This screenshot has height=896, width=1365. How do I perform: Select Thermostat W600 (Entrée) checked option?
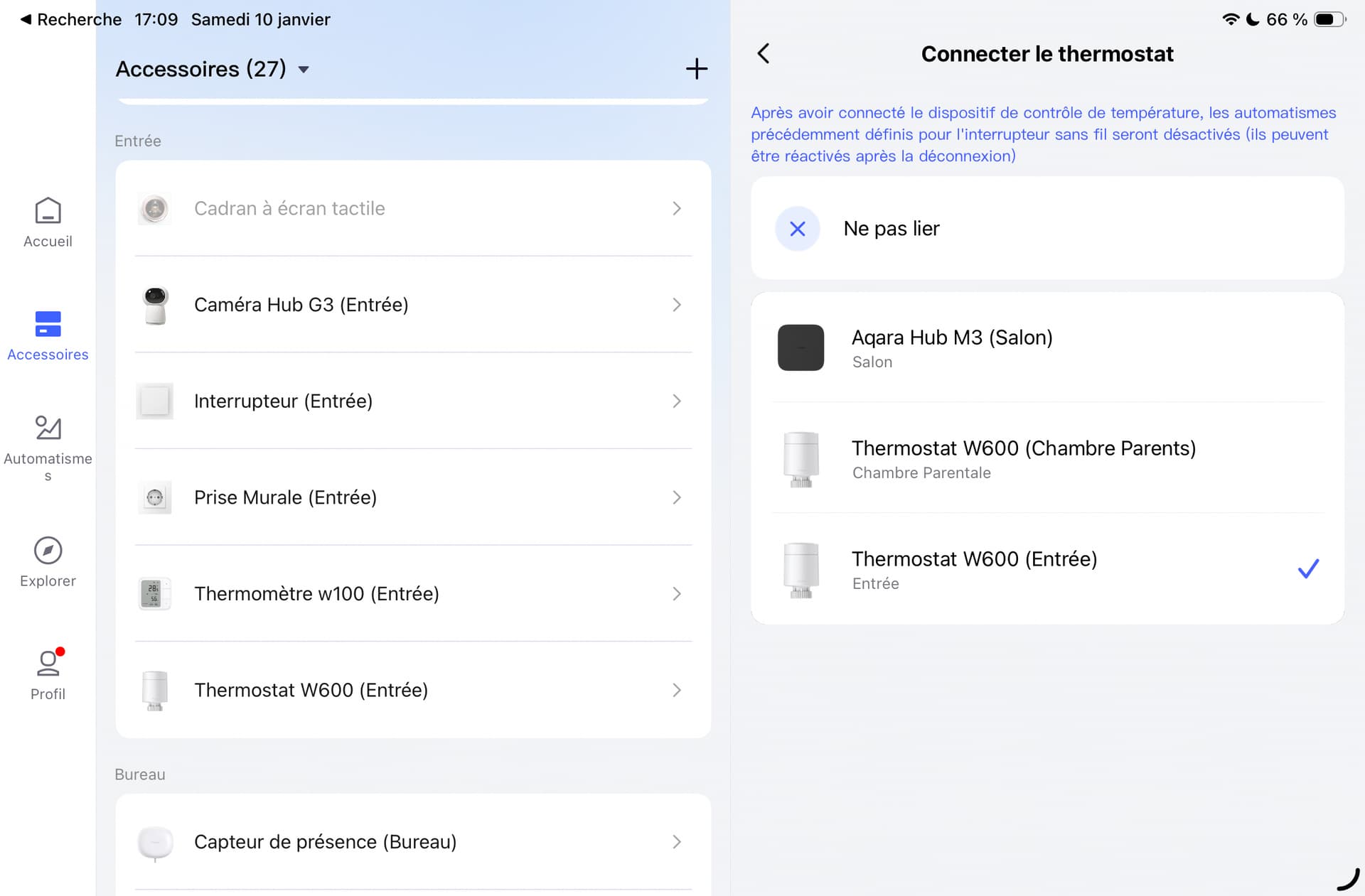click(1046, 569)
